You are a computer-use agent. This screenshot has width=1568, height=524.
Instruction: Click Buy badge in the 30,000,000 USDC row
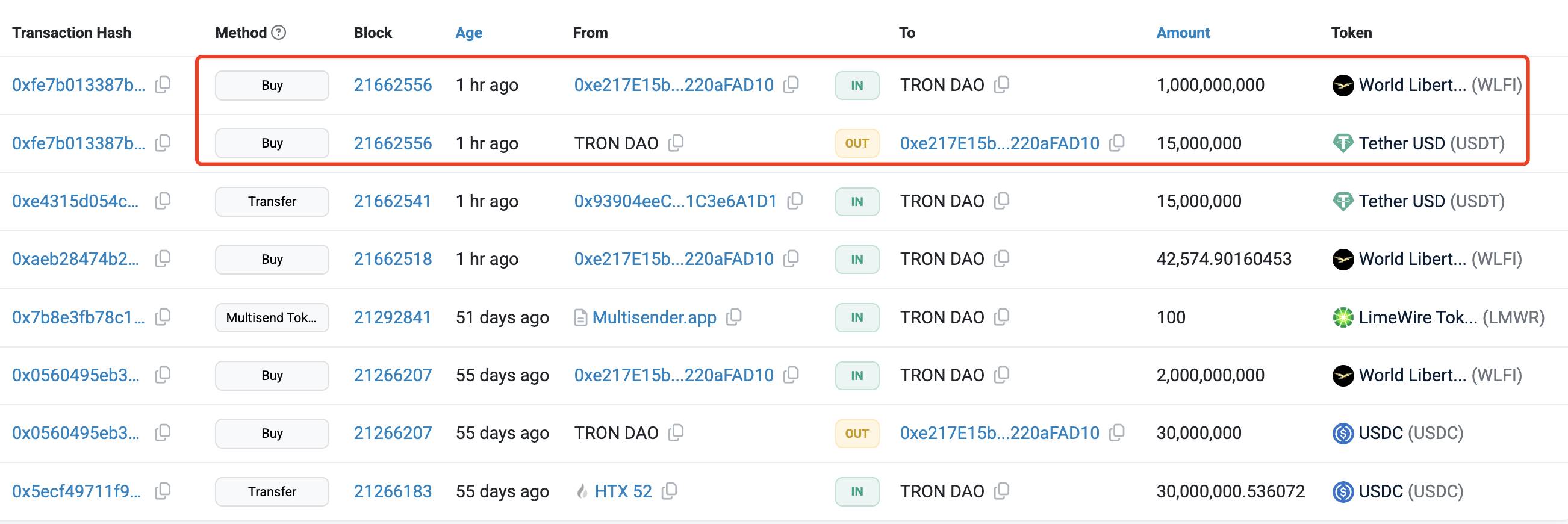(272, 433)
